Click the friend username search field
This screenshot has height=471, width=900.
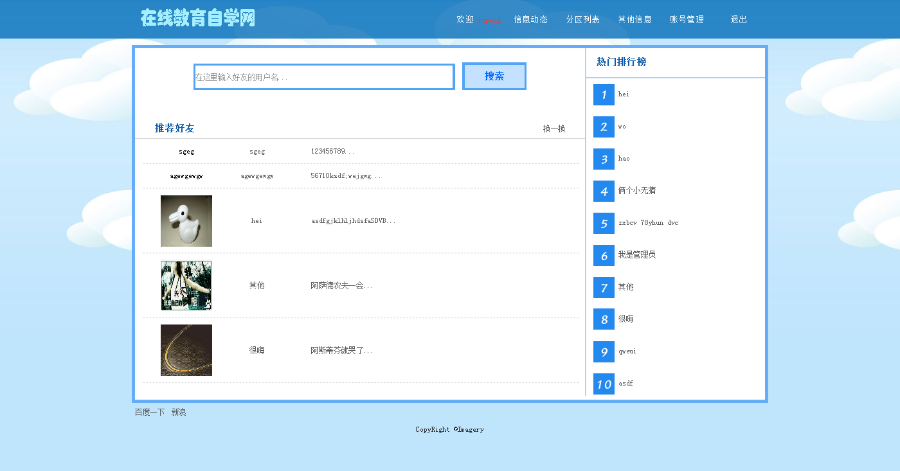coord(324,77)
